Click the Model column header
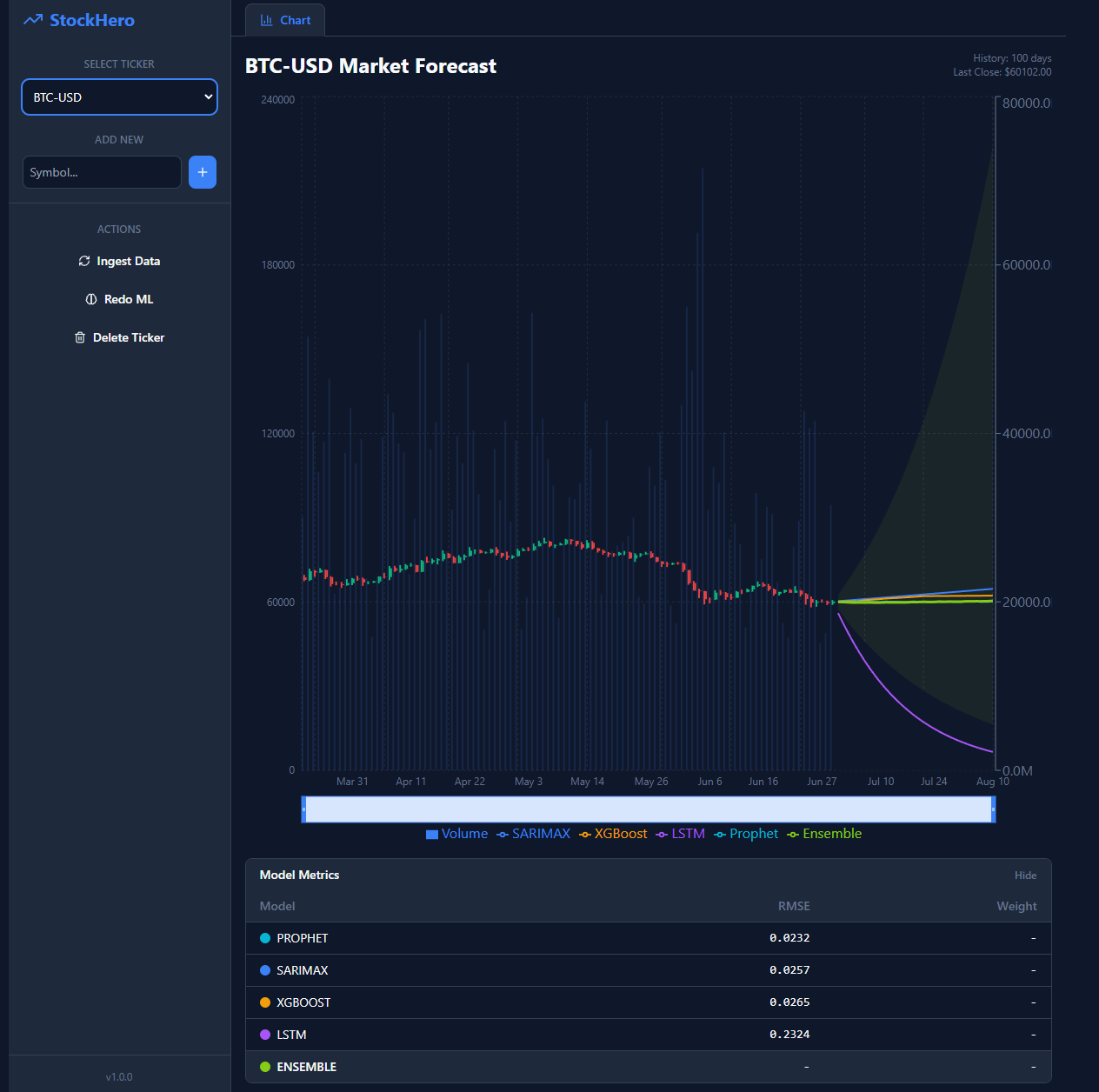Image resolution: width=1099 pixels, height=1092 pixels. tap(277, 906)
